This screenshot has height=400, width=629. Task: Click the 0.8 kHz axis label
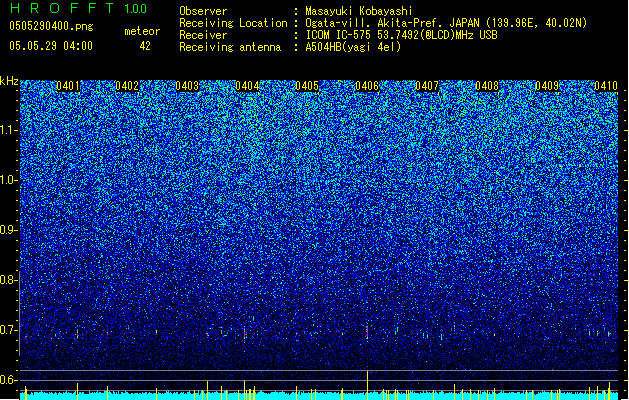pos(8,280)
